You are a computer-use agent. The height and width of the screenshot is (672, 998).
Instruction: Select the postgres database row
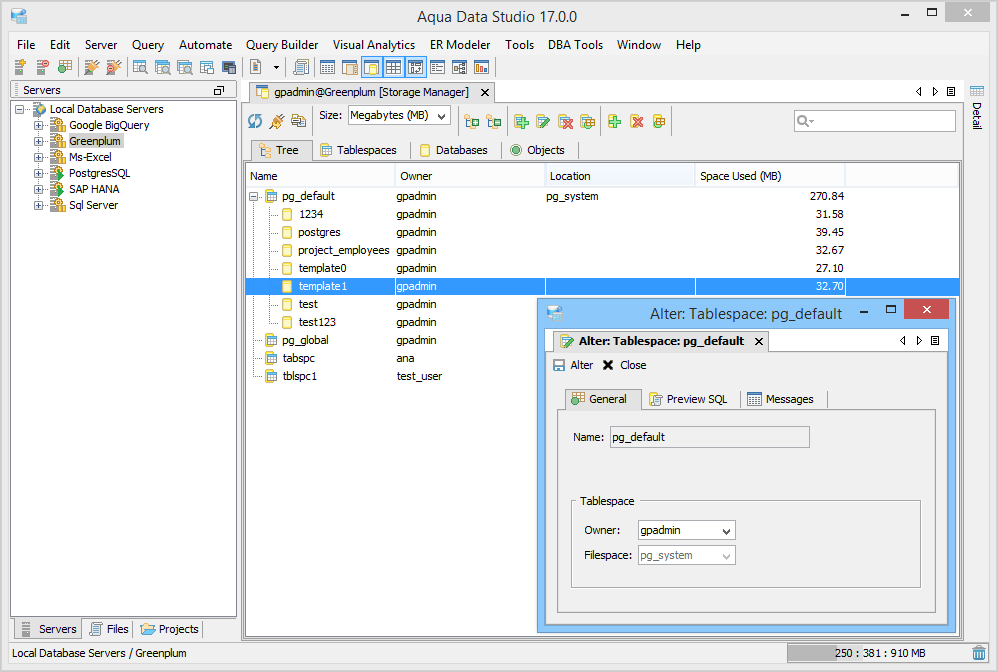[602, 232]
